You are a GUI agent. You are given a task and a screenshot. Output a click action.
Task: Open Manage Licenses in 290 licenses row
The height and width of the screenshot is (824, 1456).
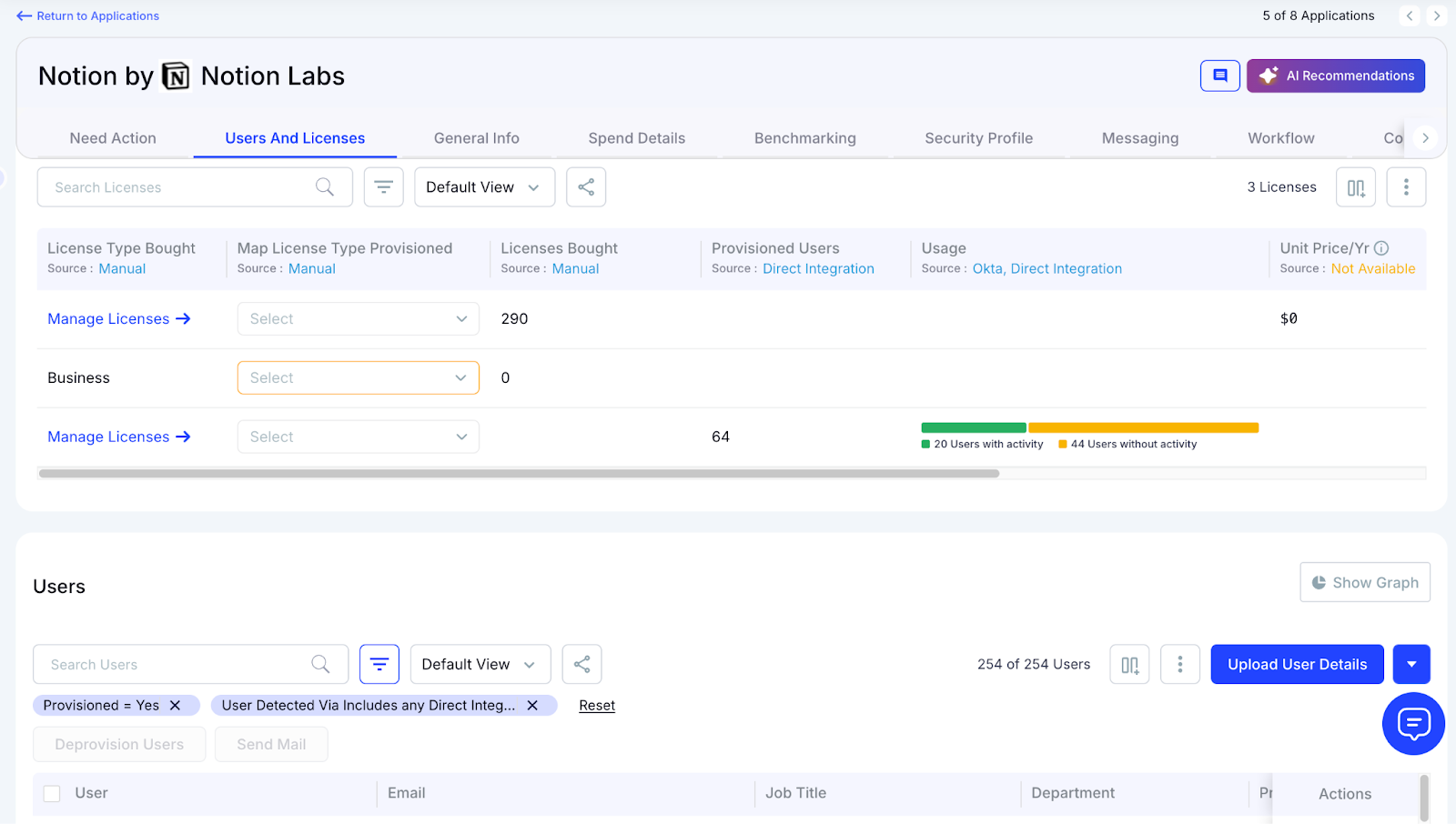(x=119, y=319)
